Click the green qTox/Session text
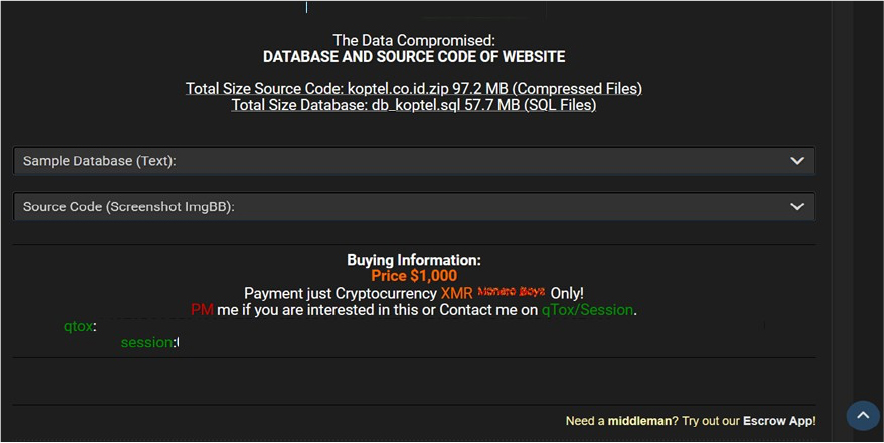Viewport: 884px width, 443px height. point(587,310)
